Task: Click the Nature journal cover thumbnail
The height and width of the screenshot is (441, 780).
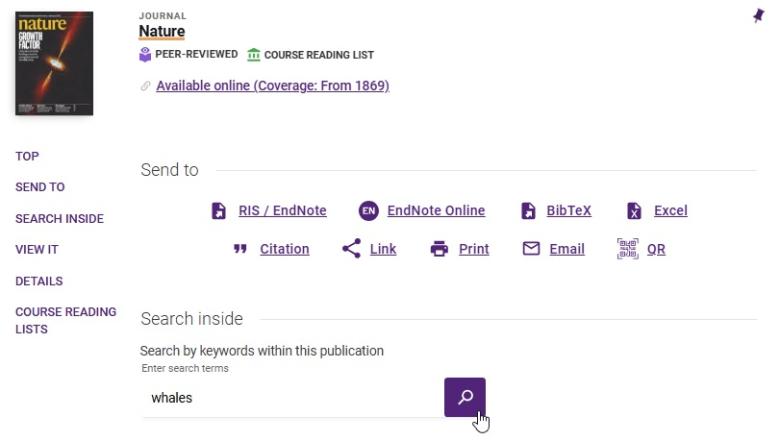Action: (54, 64)
